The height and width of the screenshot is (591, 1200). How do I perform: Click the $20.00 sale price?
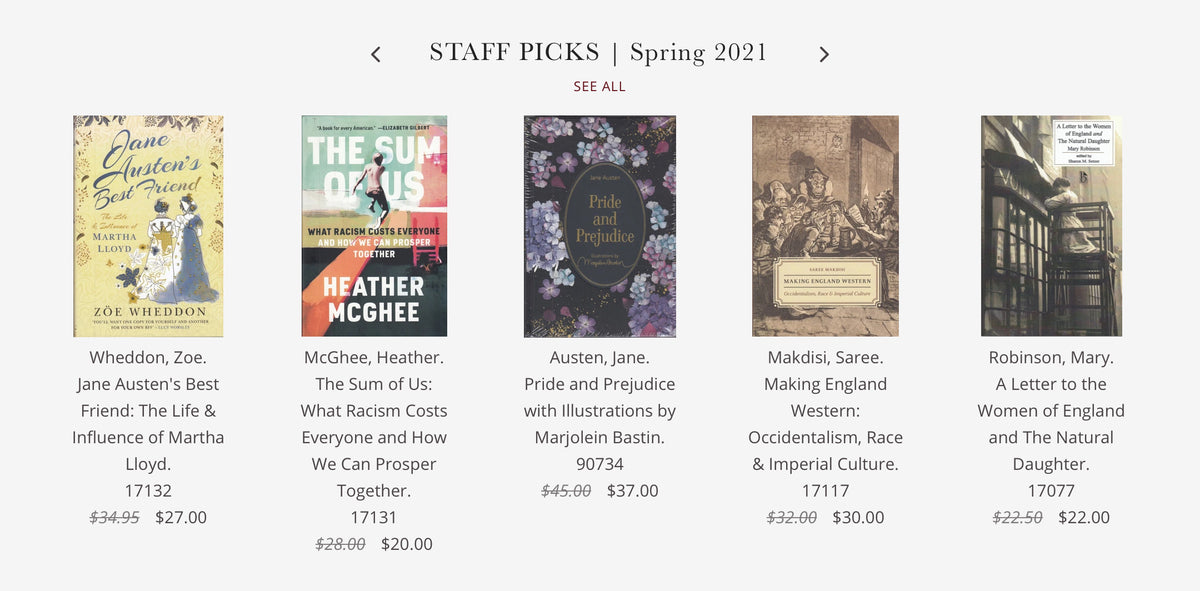coord(407,544)
